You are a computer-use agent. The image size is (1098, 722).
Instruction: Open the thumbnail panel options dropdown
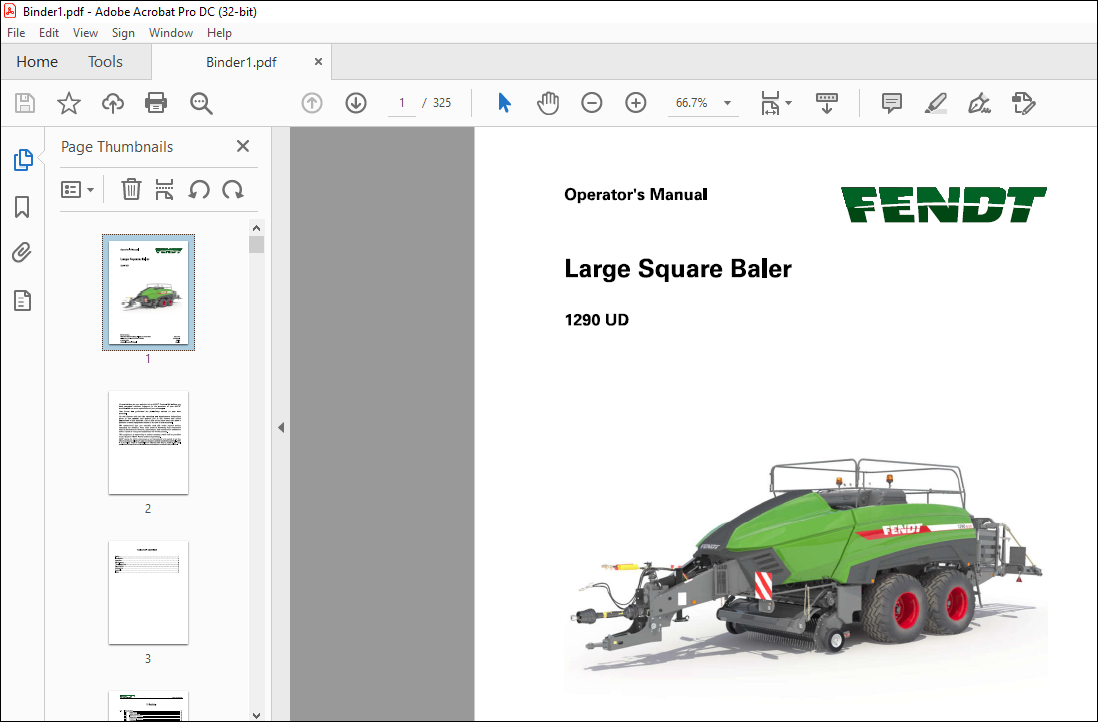coord(77,189)
